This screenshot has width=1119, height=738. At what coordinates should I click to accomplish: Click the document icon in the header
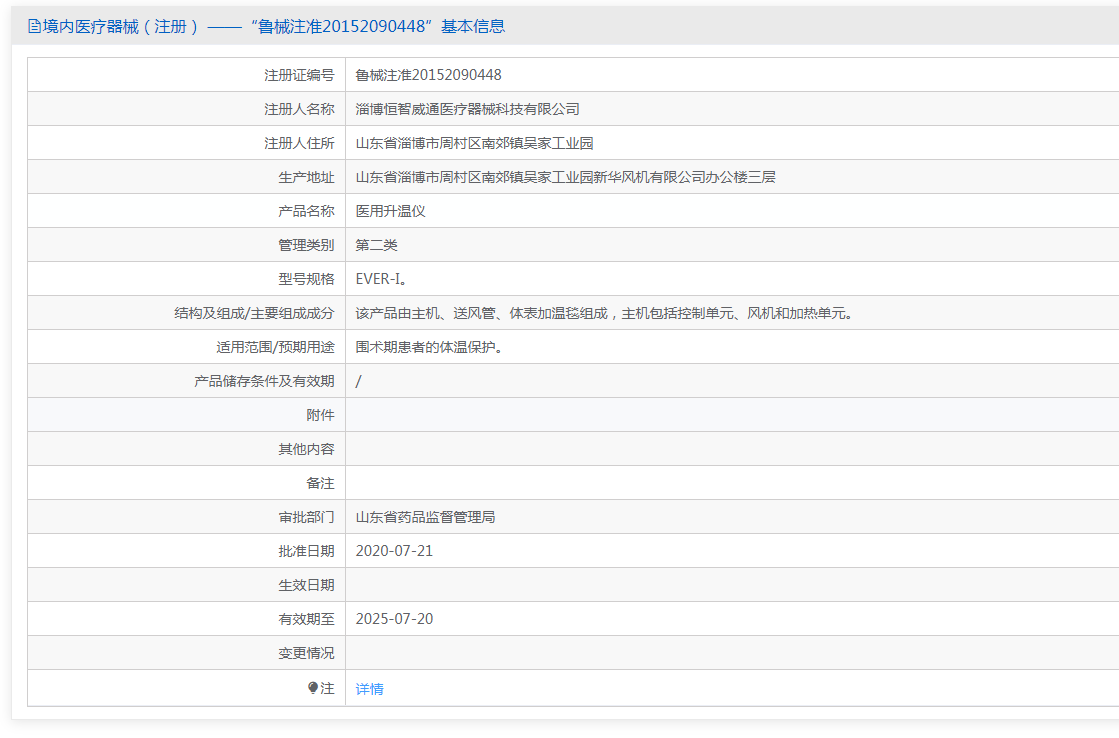pos(34,26)
